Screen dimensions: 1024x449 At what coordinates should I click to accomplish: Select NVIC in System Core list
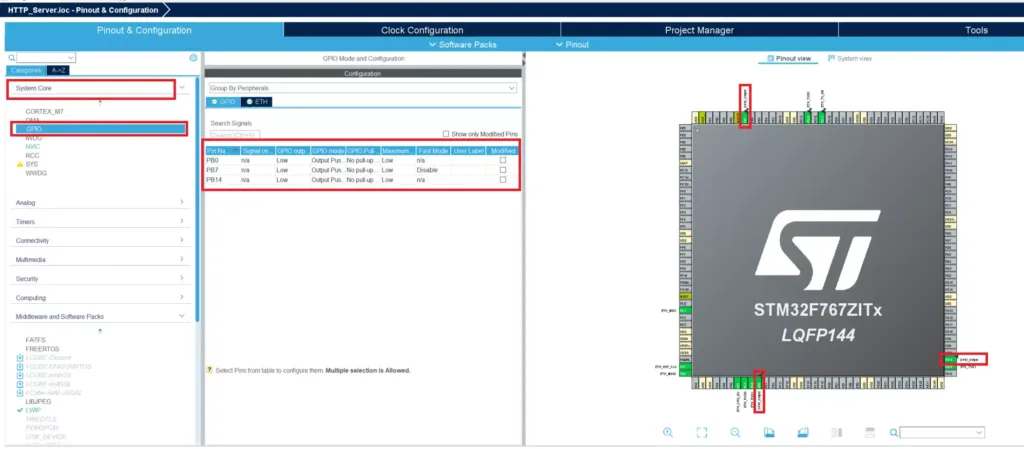(33, 147)
